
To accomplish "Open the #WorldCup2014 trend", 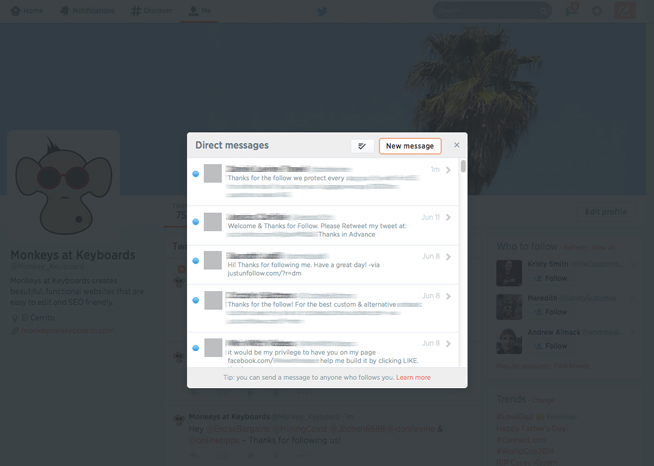I will tap(525, 451).
